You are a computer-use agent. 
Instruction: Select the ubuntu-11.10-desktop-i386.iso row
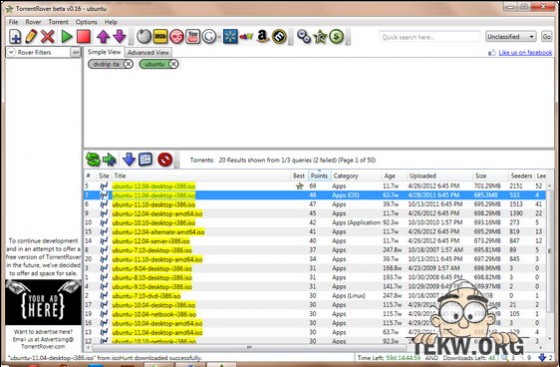[x=315, y=204]
